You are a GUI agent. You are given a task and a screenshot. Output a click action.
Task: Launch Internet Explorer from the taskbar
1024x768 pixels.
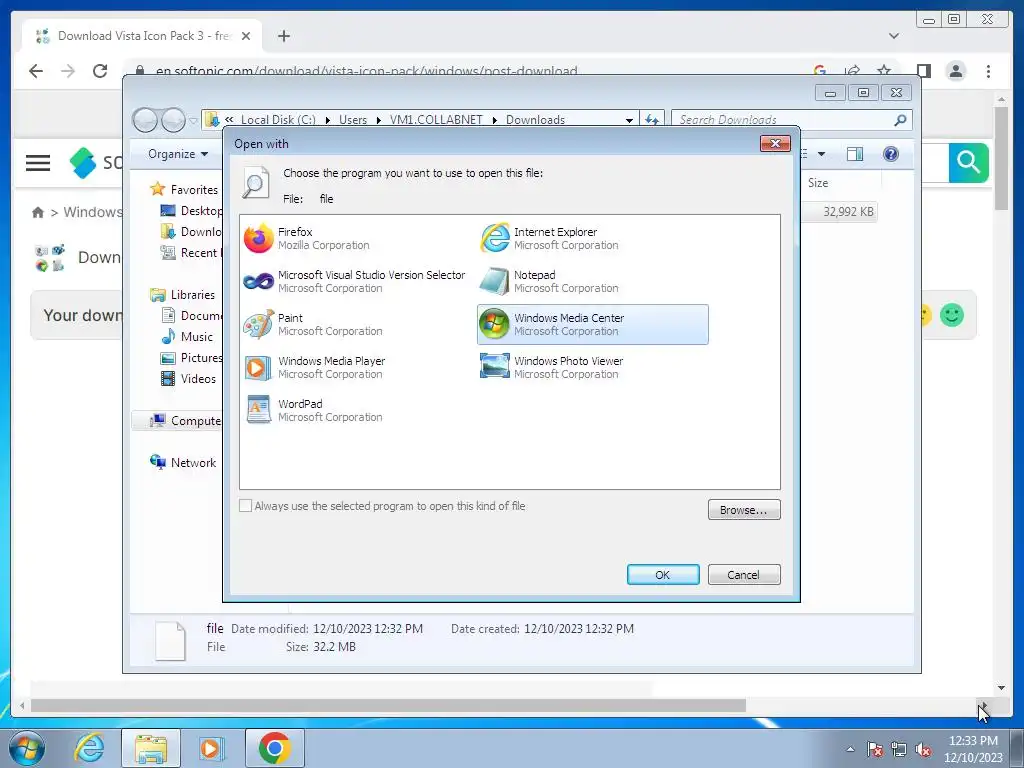(x=89, y=748)
